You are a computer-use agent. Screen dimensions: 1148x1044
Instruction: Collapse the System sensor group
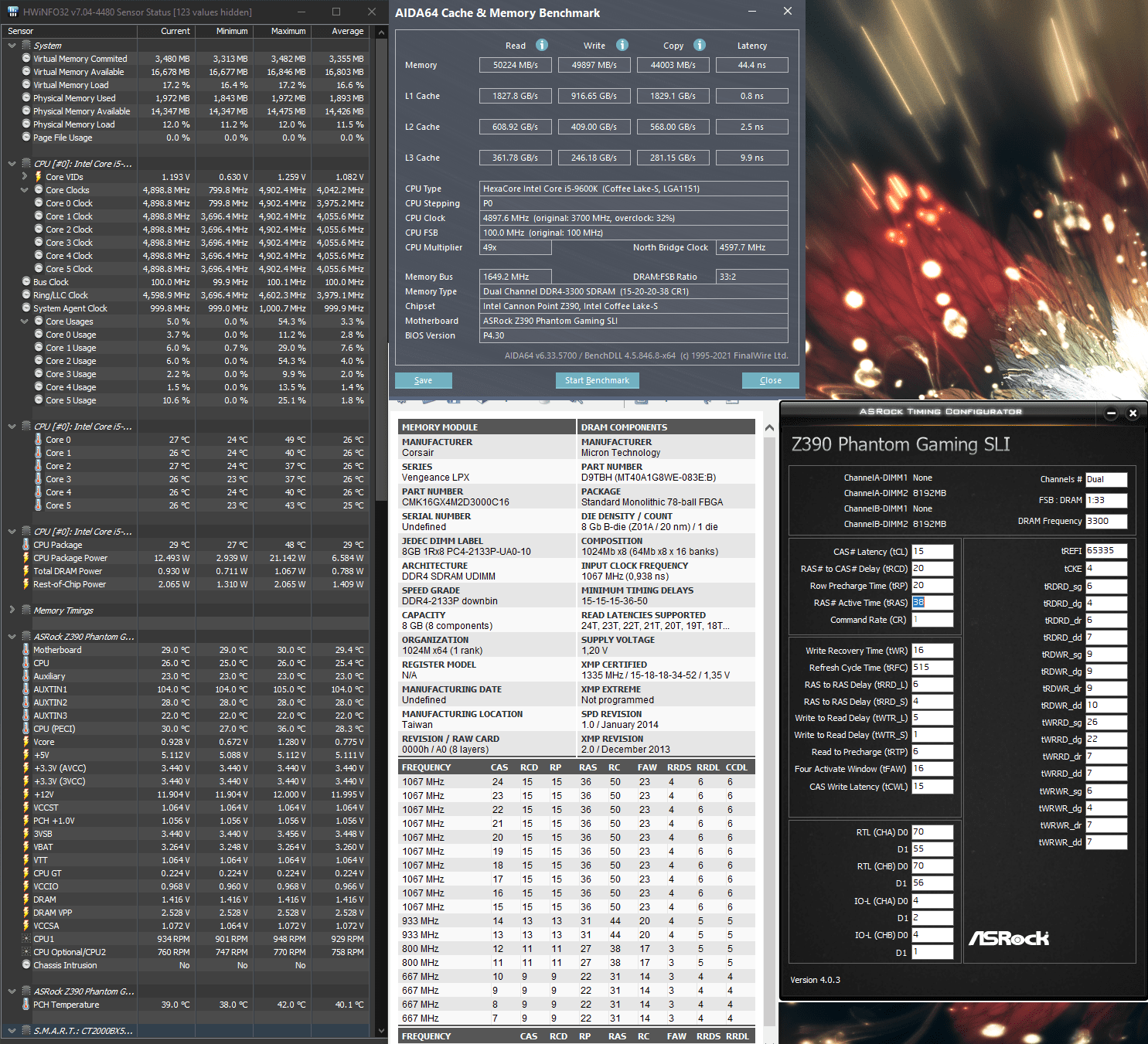click(12, 46)
